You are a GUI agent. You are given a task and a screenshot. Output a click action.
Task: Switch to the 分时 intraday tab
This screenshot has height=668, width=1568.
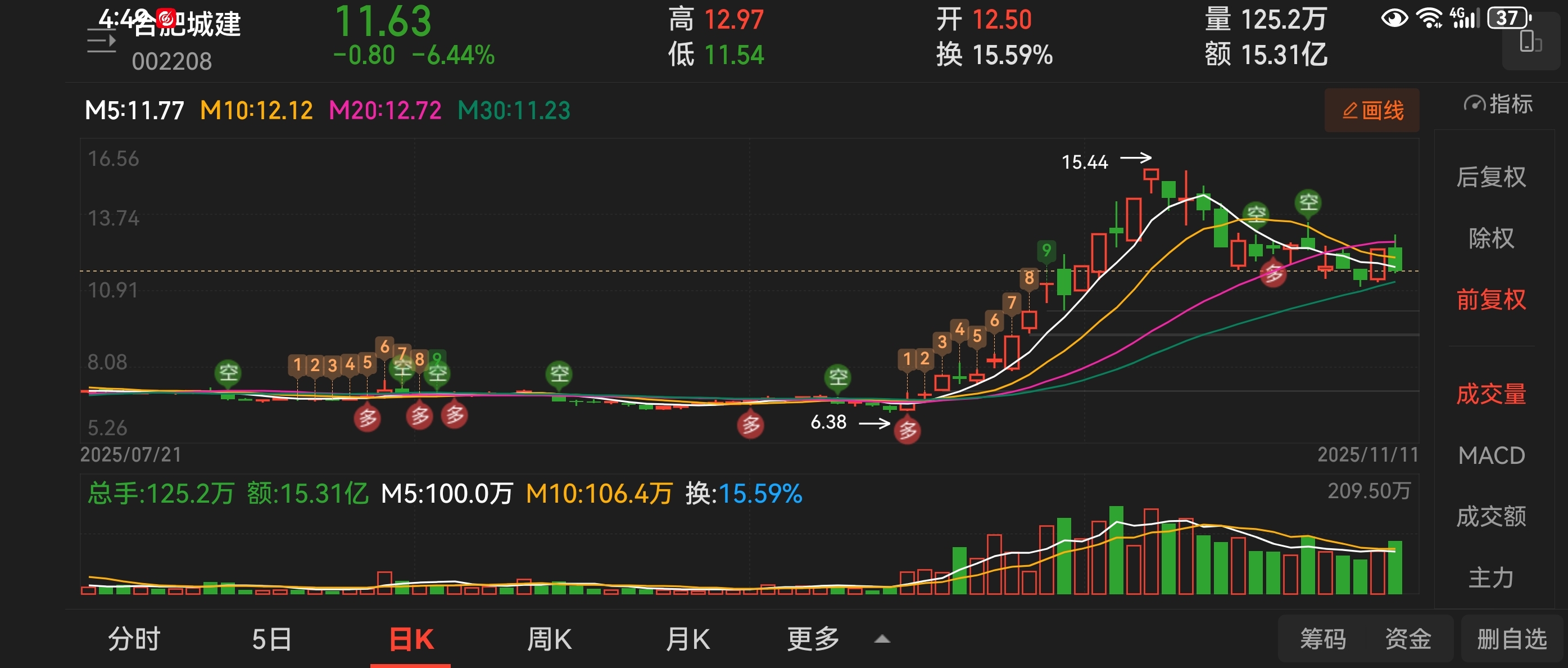(x=134, y=639)
